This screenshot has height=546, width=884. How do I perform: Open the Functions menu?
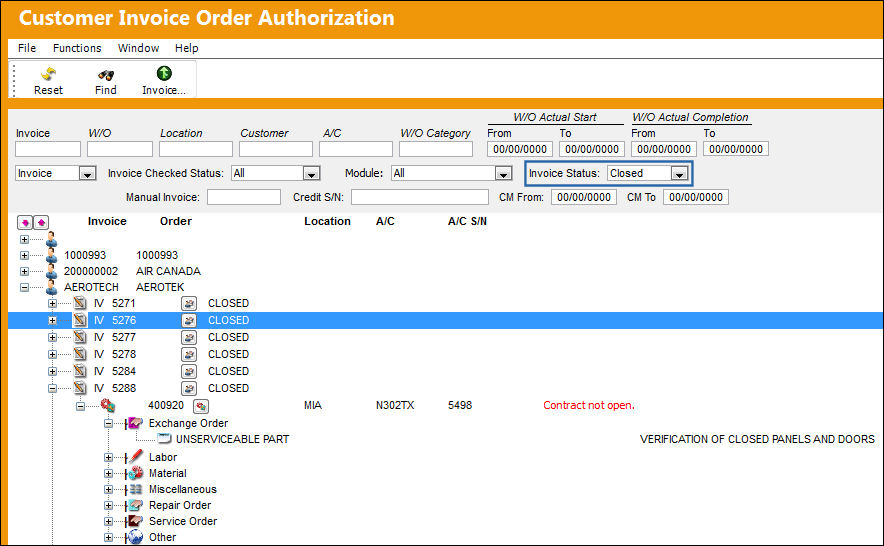(77, 48)
